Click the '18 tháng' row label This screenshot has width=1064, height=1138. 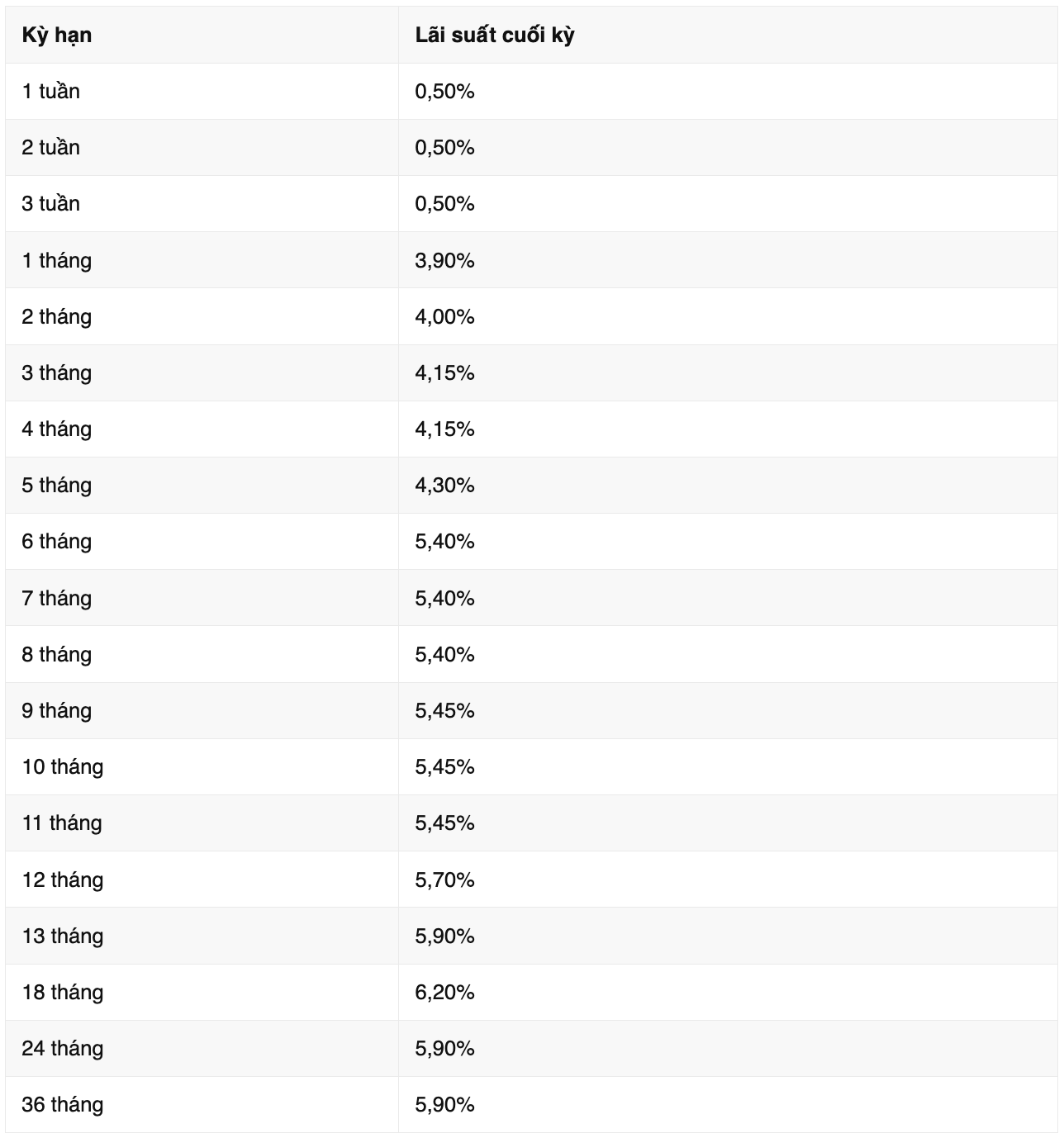63,993
